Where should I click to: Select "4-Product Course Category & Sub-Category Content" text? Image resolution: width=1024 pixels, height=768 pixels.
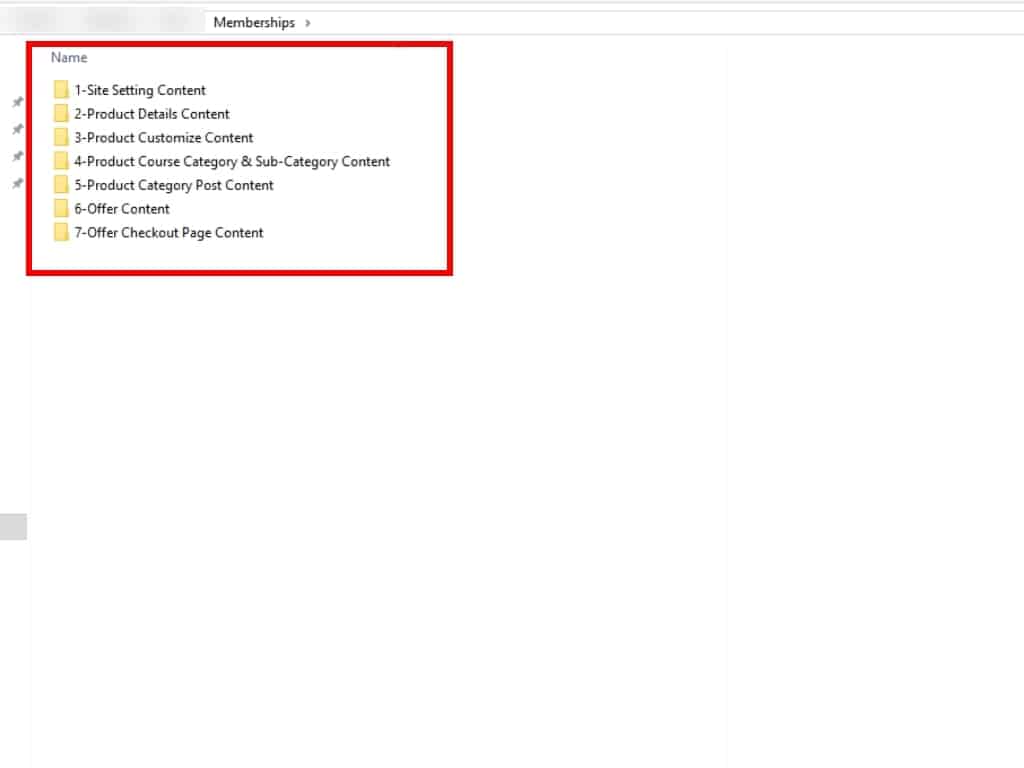[232, 161]
